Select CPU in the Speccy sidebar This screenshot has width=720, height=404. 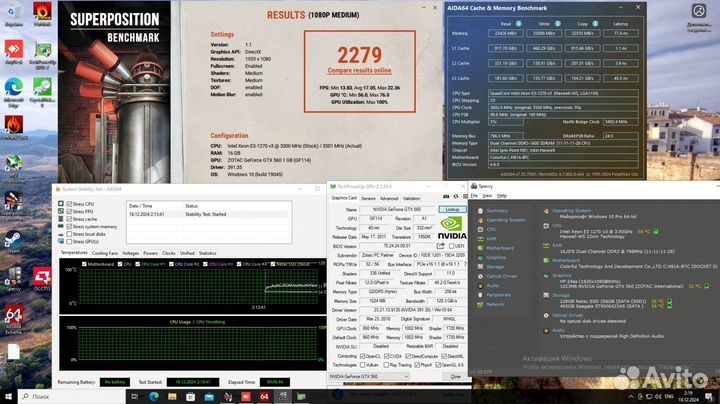[493, 229]
